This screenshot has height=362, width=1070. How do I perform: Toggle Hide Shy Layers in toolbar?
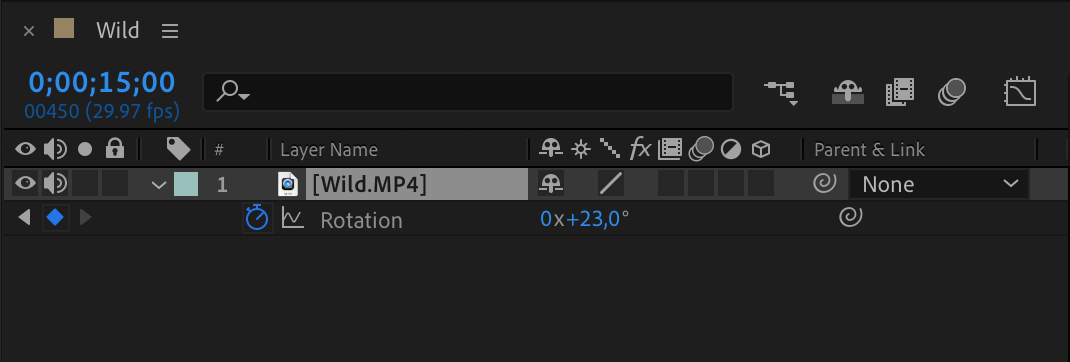(848, 92)
